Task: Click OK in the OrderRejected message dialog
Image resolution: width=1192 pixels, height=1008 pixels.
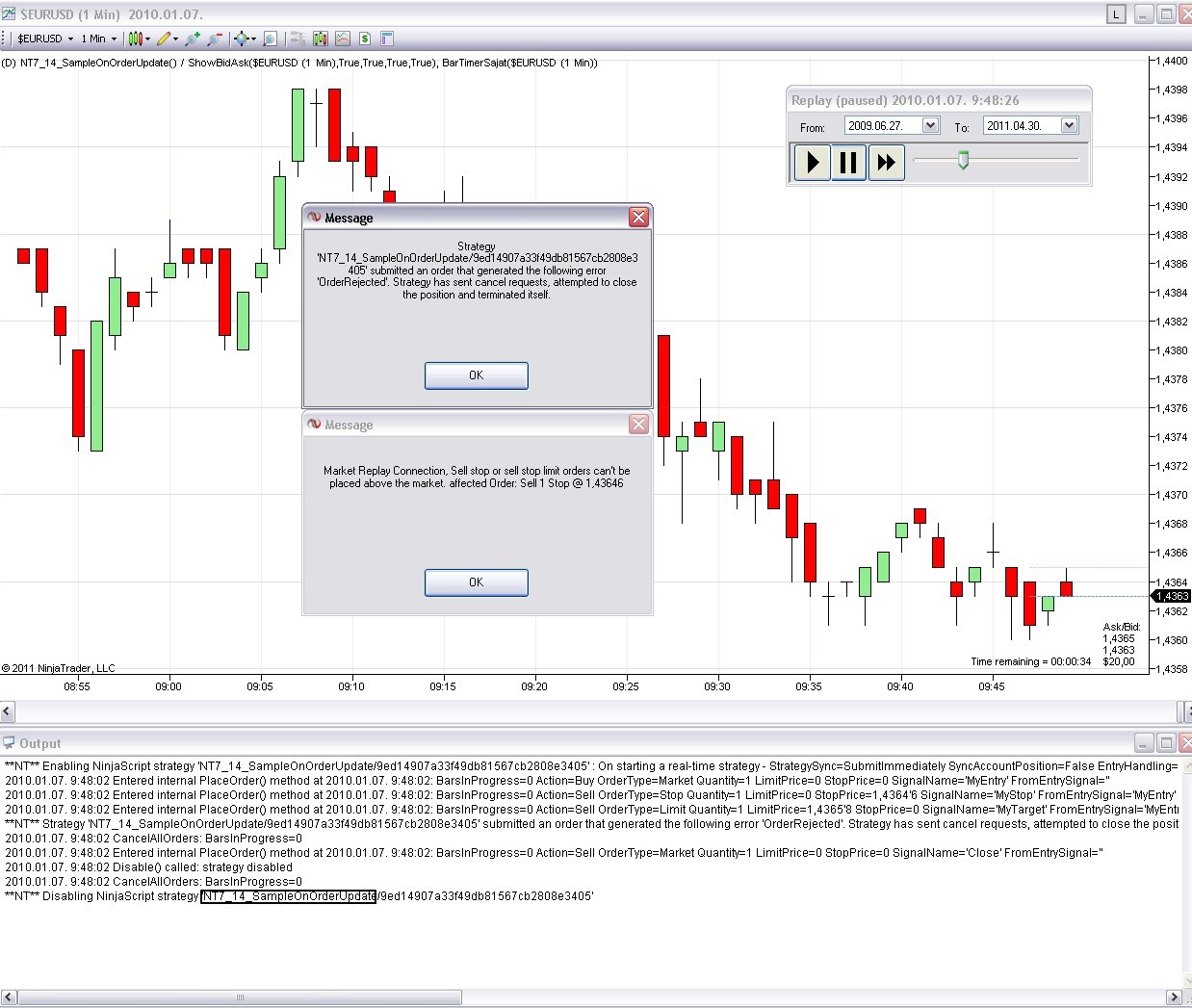Action: coord(476,375)
